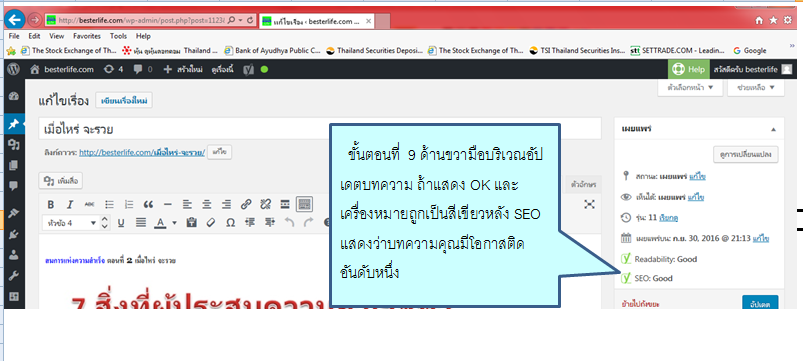
Task: Enter distraction-free fullscreen writing mode
Action: click(x=589, y=204)
